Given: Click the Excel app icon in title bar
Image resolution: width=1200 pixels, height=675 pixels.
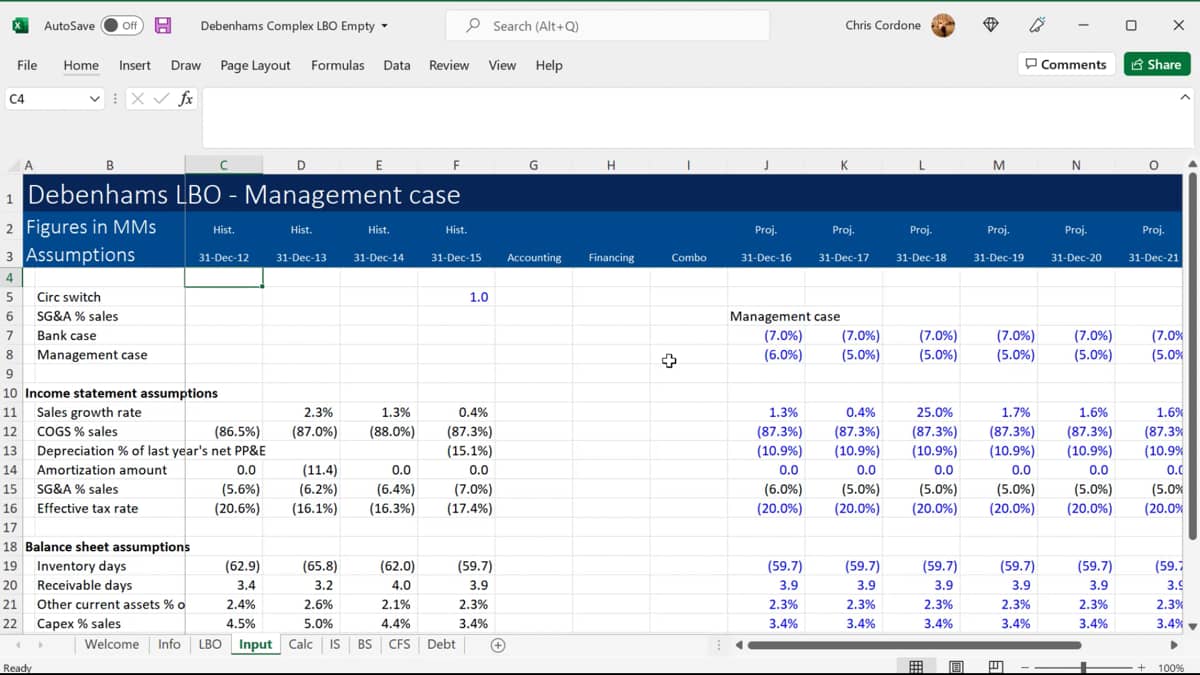Looking at the screenshot, I should click(x=20, y=26).
